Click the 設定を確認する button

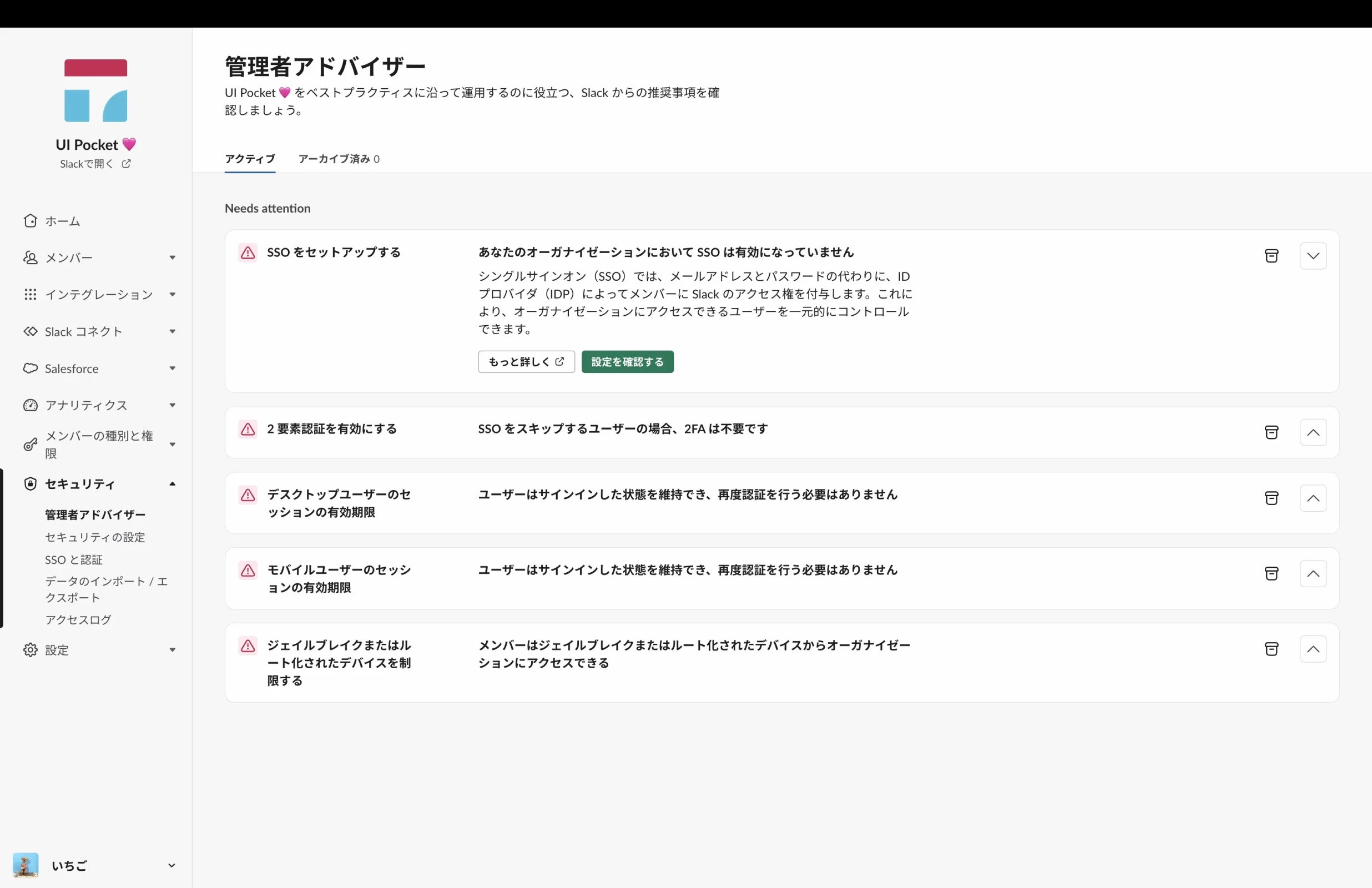(627, 362)
